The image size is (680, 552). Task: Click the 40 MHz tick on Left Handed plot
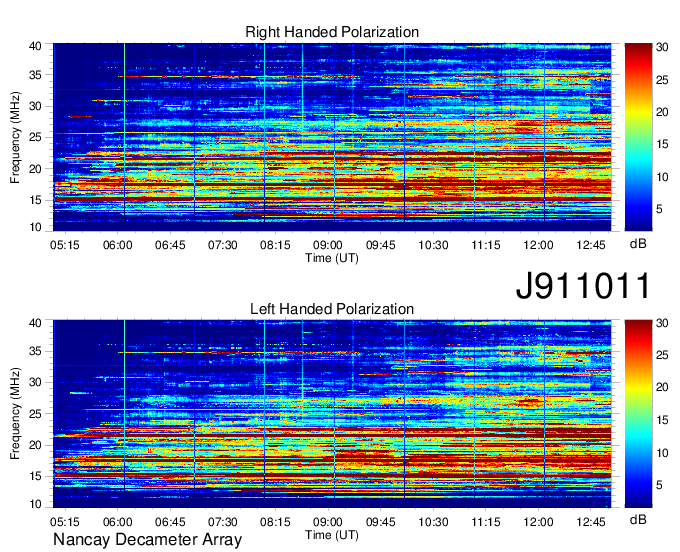(36, 323)
